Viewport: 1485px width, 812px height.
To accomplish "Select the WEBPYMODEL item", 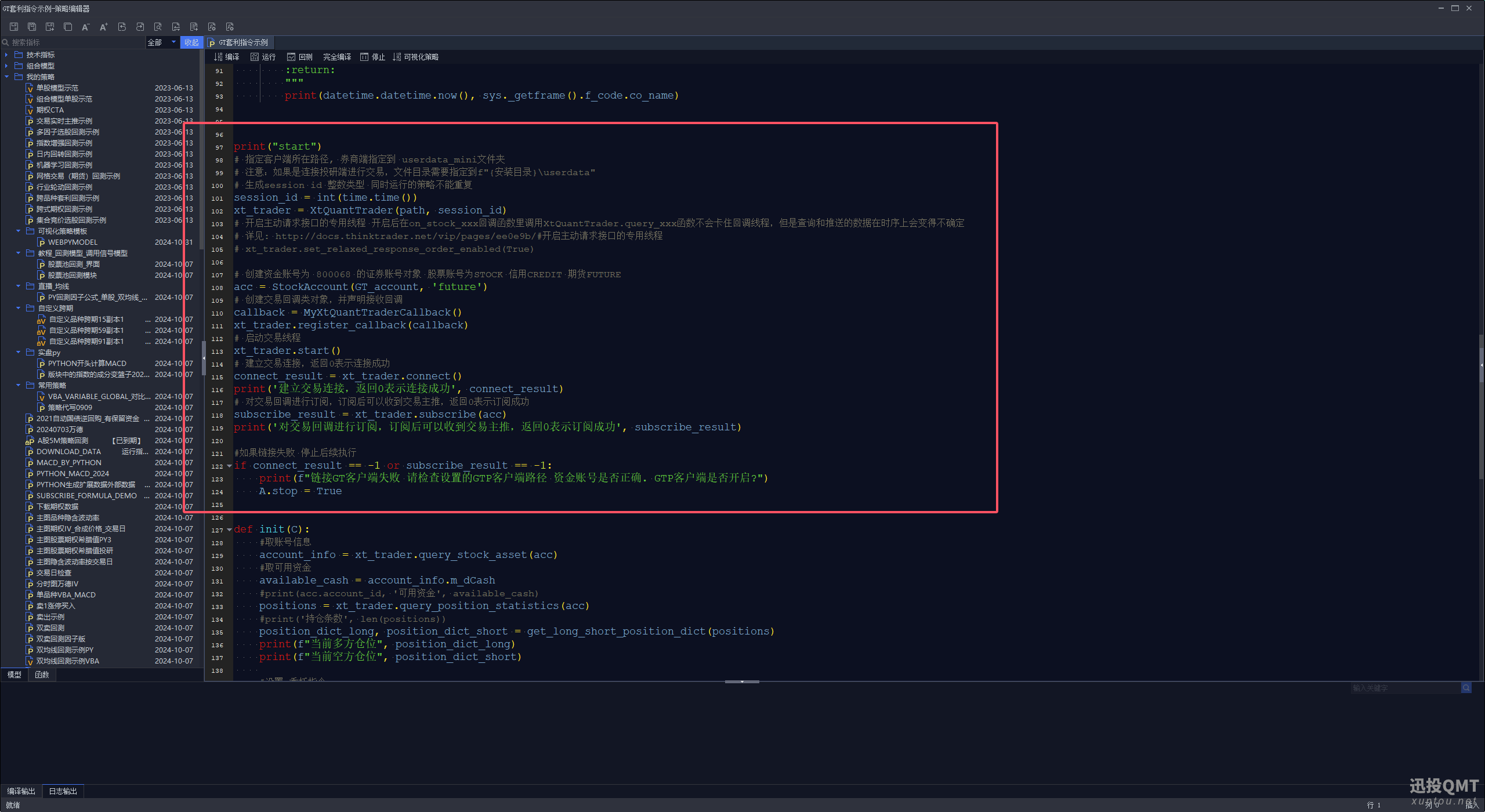I will pyautogui.click(x=73, y=242).
